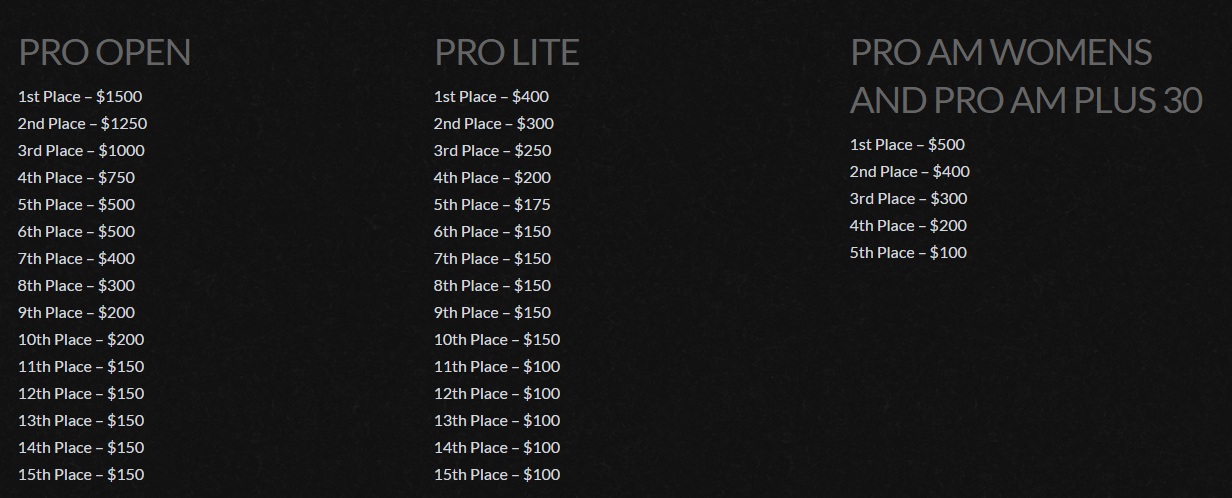Click Pro Open 8th Place $300 text
Image resolution: width=1232 pixels, height=498 pixels.
click(76, 286)
